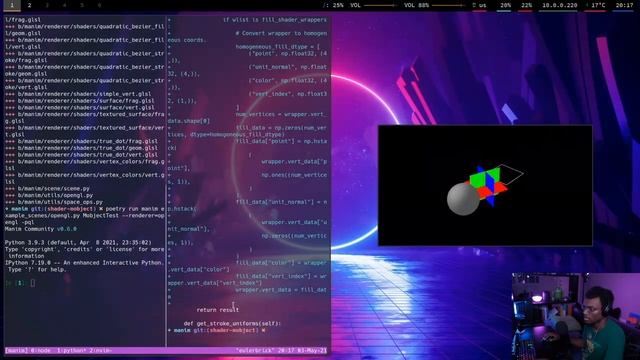Screen dimensions: 640x360
Task: Click the '[manim]' tmux session name
Action: click(16, 350)
